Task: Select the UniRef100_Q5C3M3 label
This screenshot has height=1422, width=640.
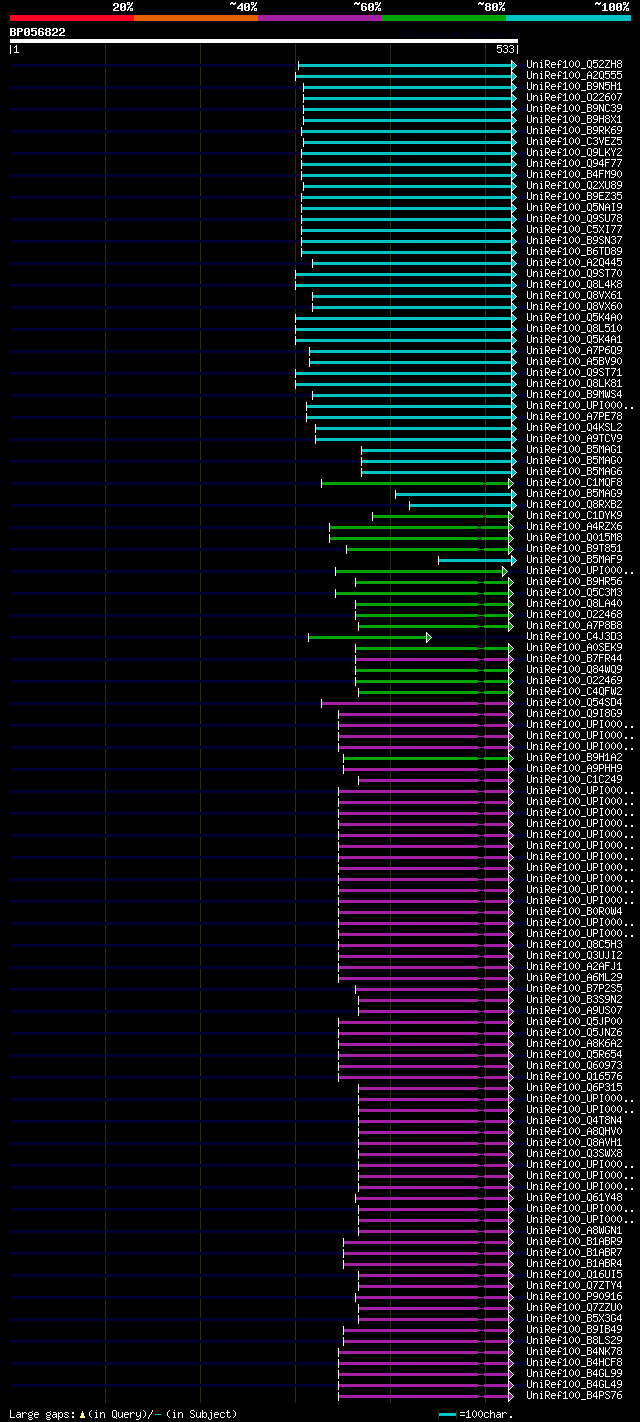Action: (x=574, y=592)
